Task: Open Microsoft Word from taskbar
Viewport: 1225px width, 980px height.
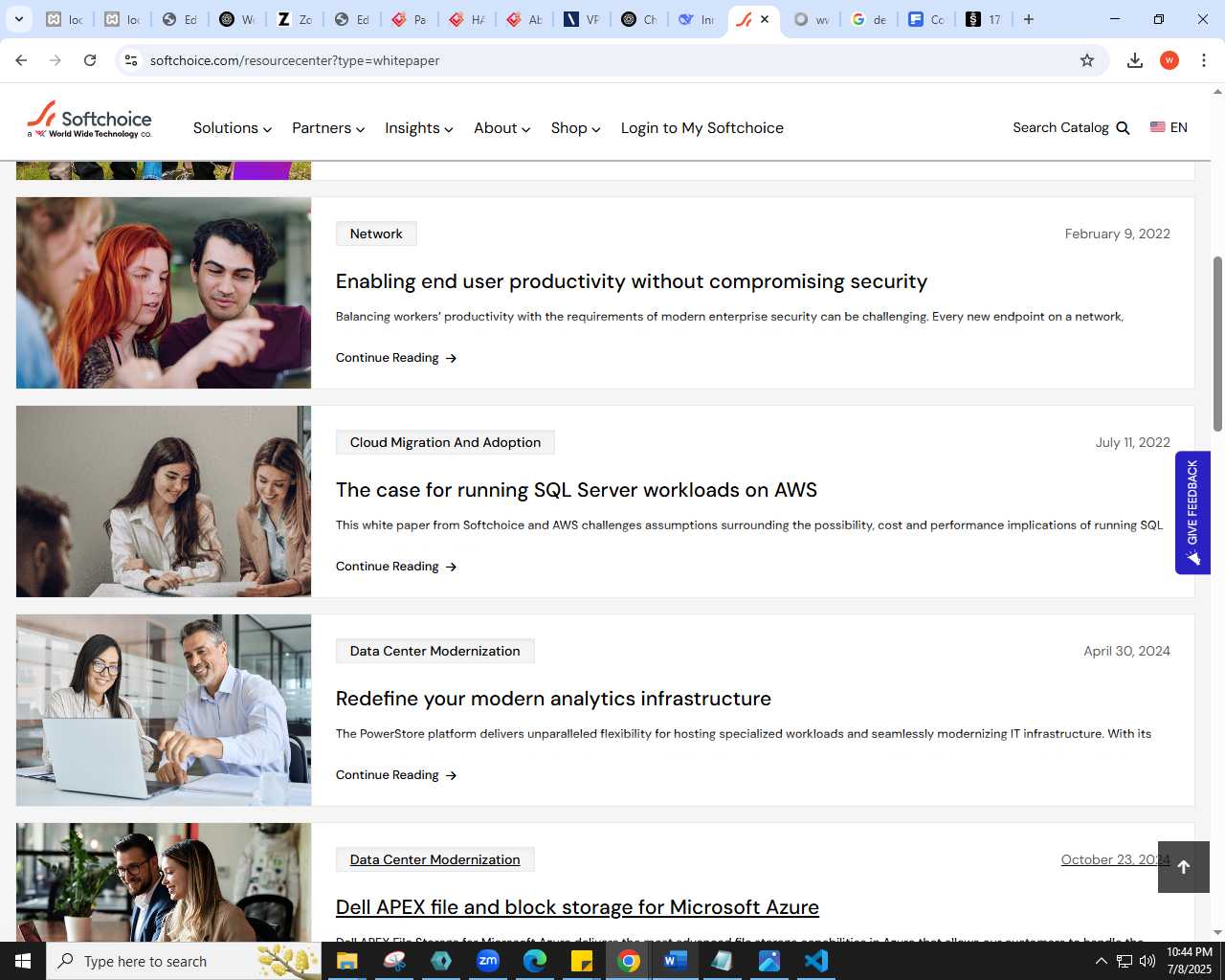Action: tap(676, 961)
